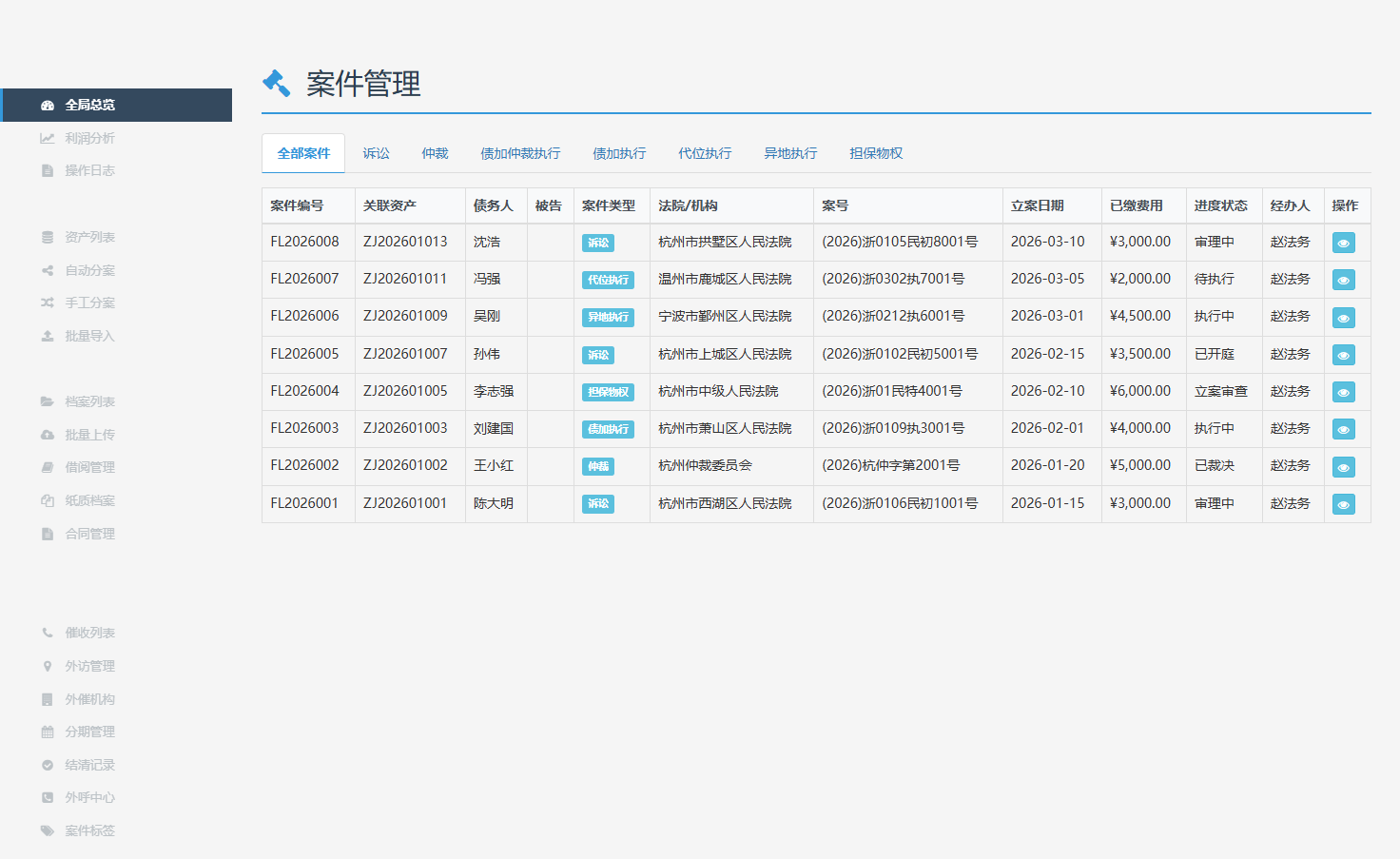Click court 杭州市上城区人民法院
Screen dimensions: 1400x859
click(725, 354)
